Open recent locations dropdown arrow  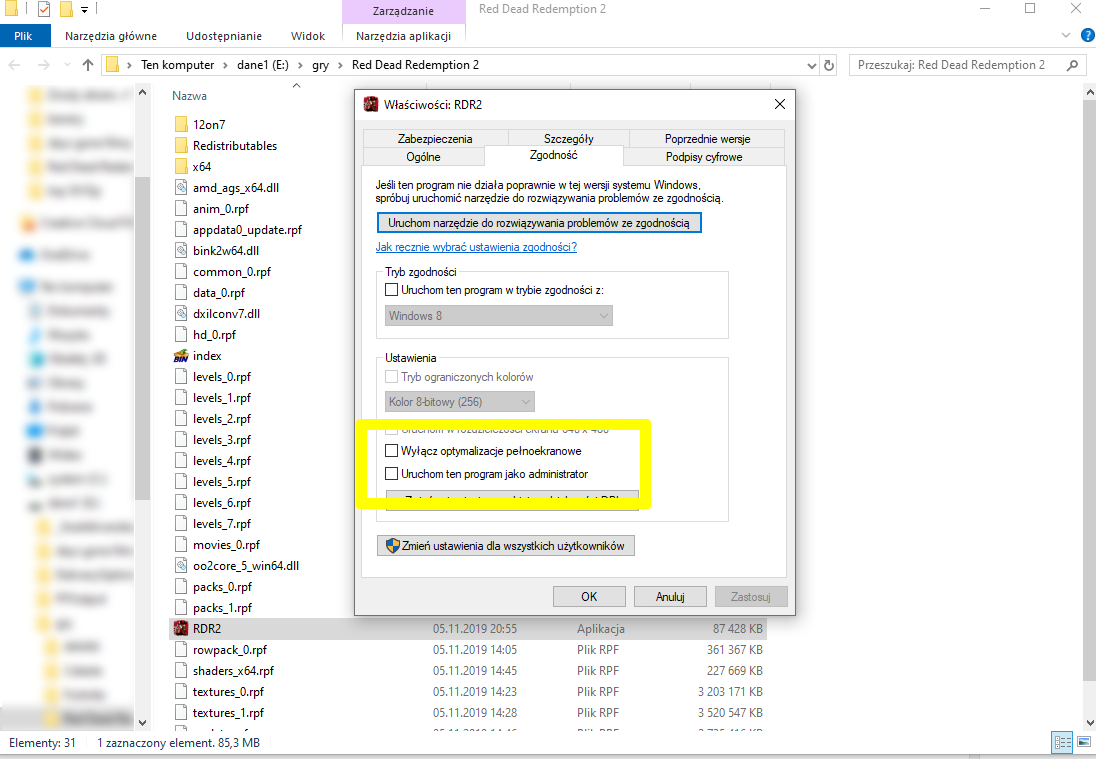click(67, 65)
